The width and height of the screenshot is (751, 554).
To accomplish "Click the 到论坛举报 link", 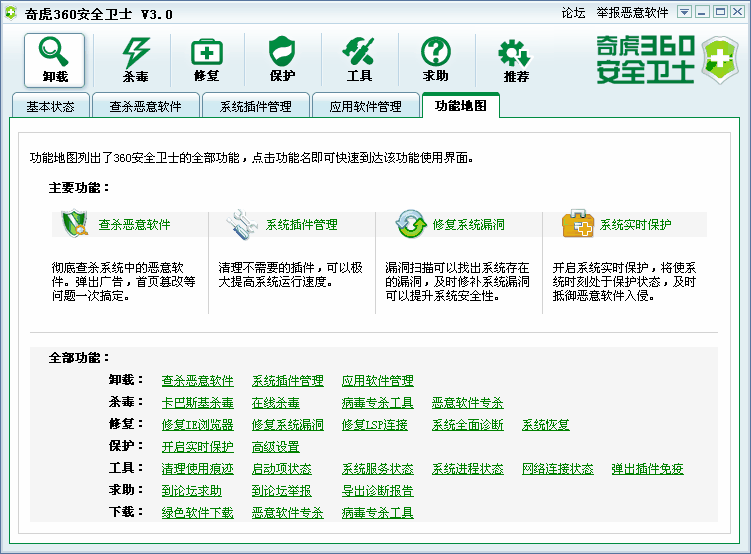I will [x=282, y=491].
